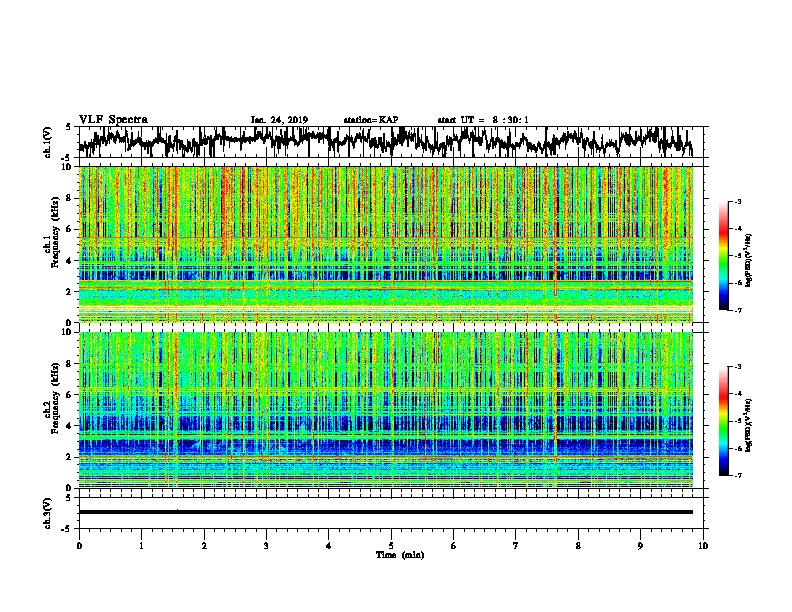Click the "2" kHz tick of ch.1 frequency axis
The image size is (792, 612).
(71, 291)
